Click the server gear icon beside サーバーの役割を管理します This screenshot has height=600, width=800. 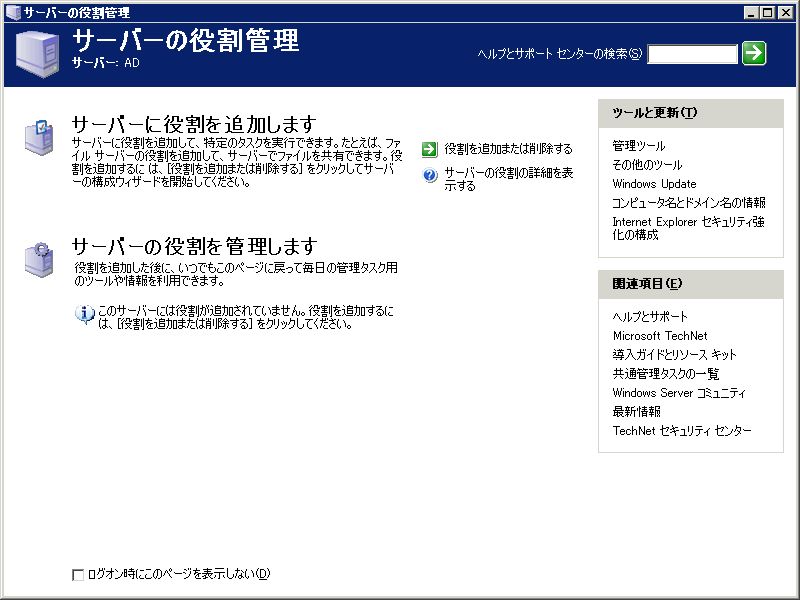point(39,260)
